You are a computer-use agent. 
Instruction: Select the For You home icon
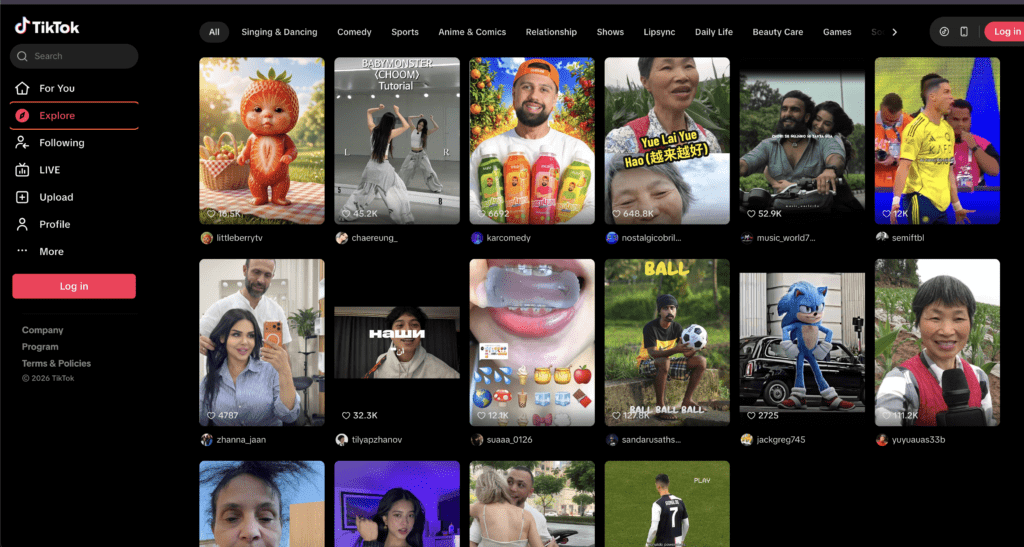coord(22,88)
